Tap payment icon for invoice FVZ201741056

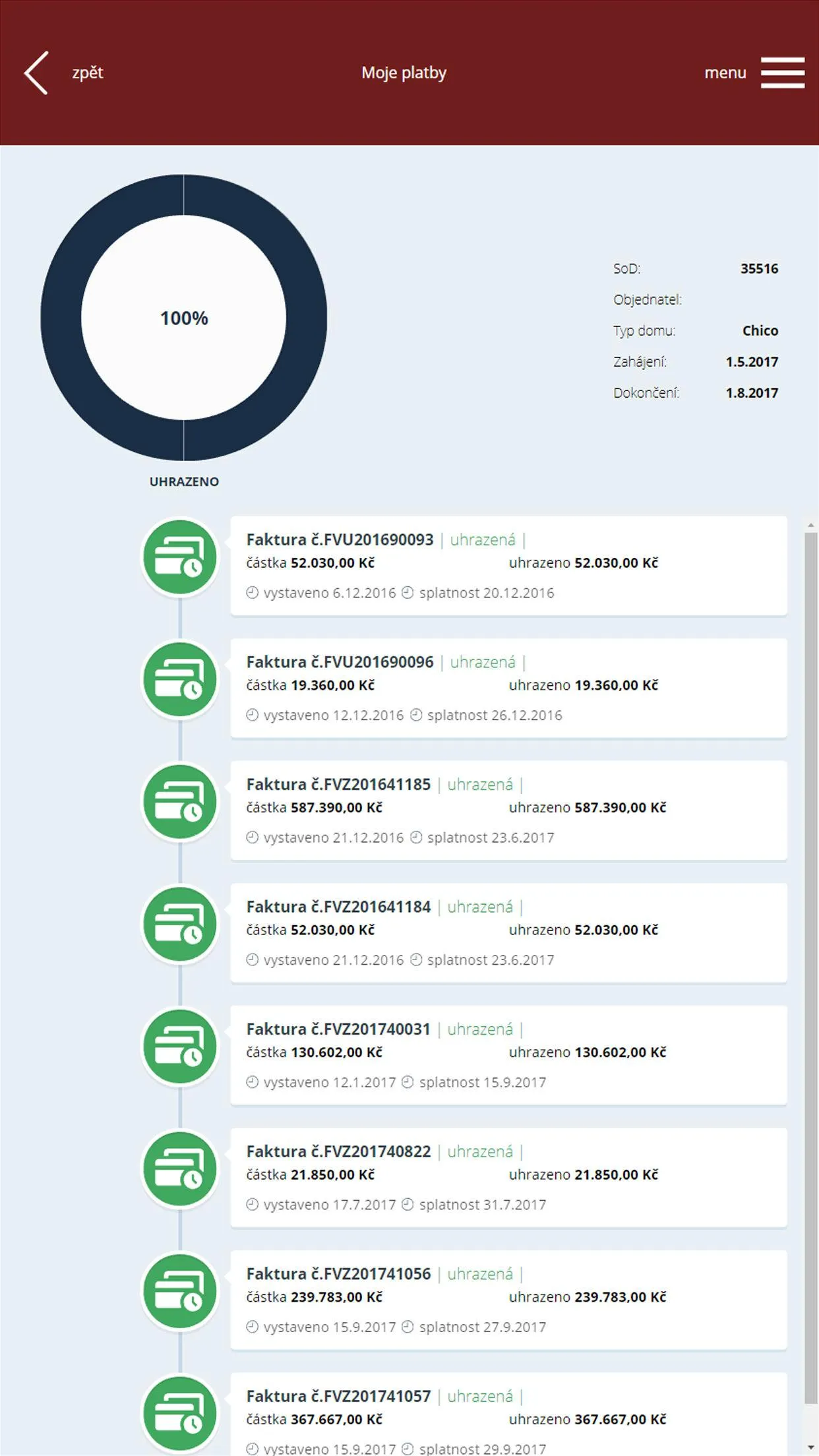[180, 1291]
